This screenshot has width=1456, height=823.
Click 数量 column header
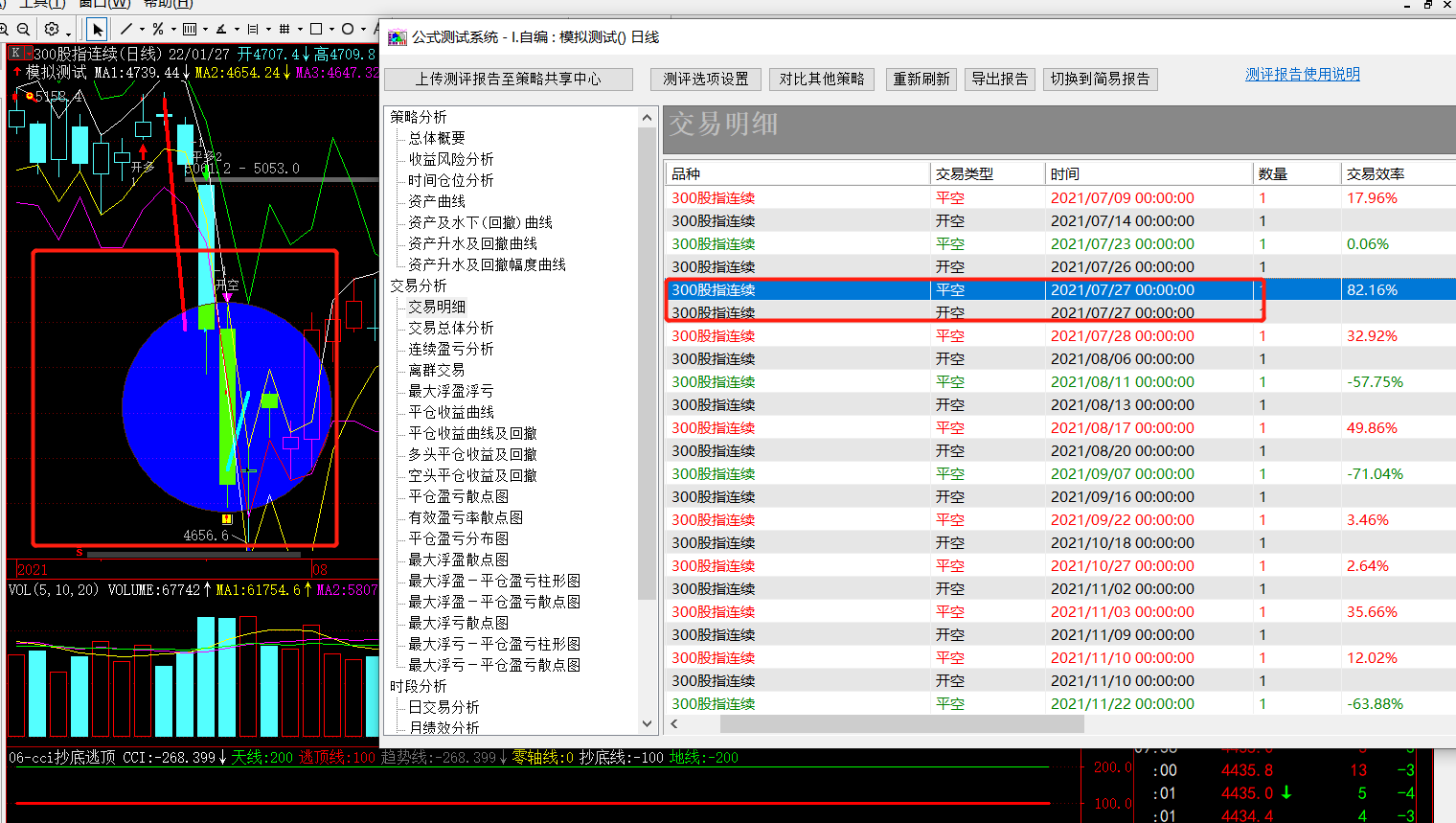click(1297, 173)
